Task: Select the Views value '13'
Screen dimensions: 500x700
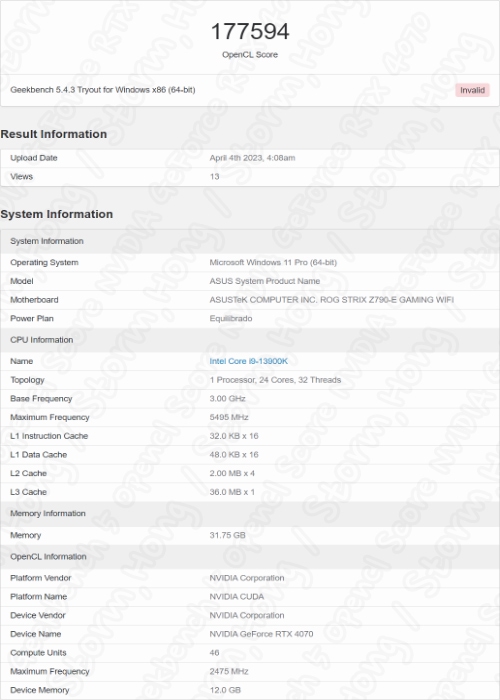Action: click(214, 177)
